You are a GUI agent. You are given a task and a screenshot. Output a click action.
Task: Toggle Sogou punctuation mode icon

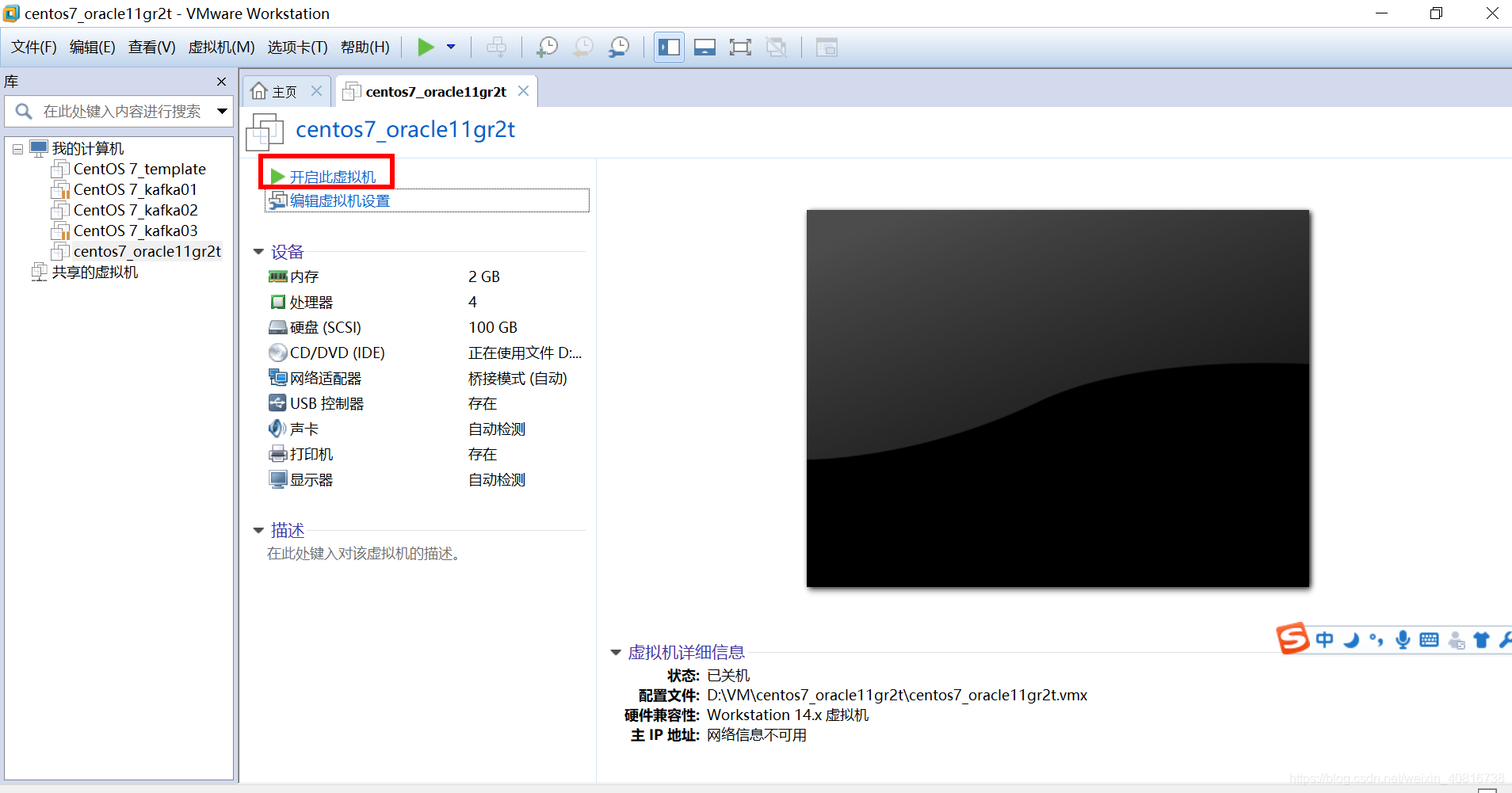pyautogui.click(x=1376, y=640)
